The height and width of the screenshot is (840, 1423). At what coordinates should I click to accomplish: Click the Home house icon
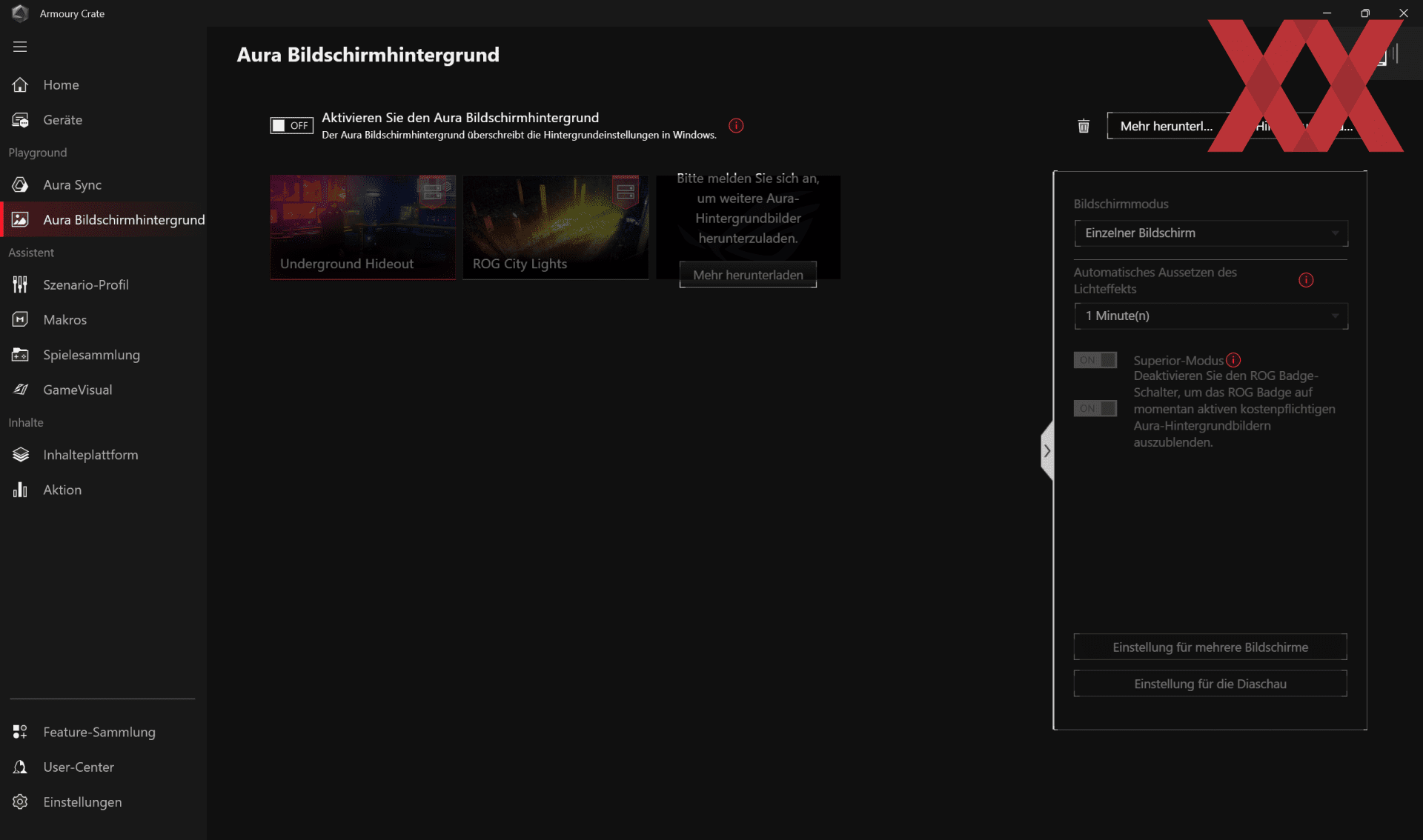click(x=20, y=85)
